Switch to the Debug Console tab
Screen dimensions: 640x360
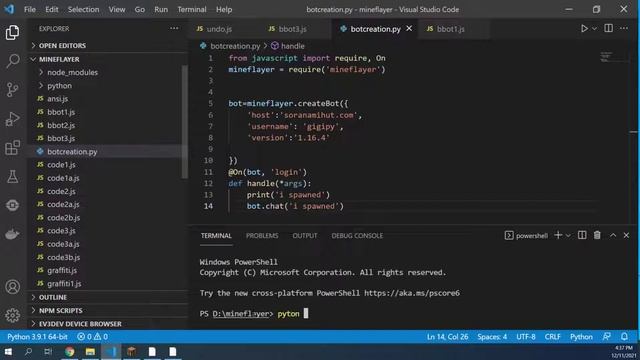point(357,236)
